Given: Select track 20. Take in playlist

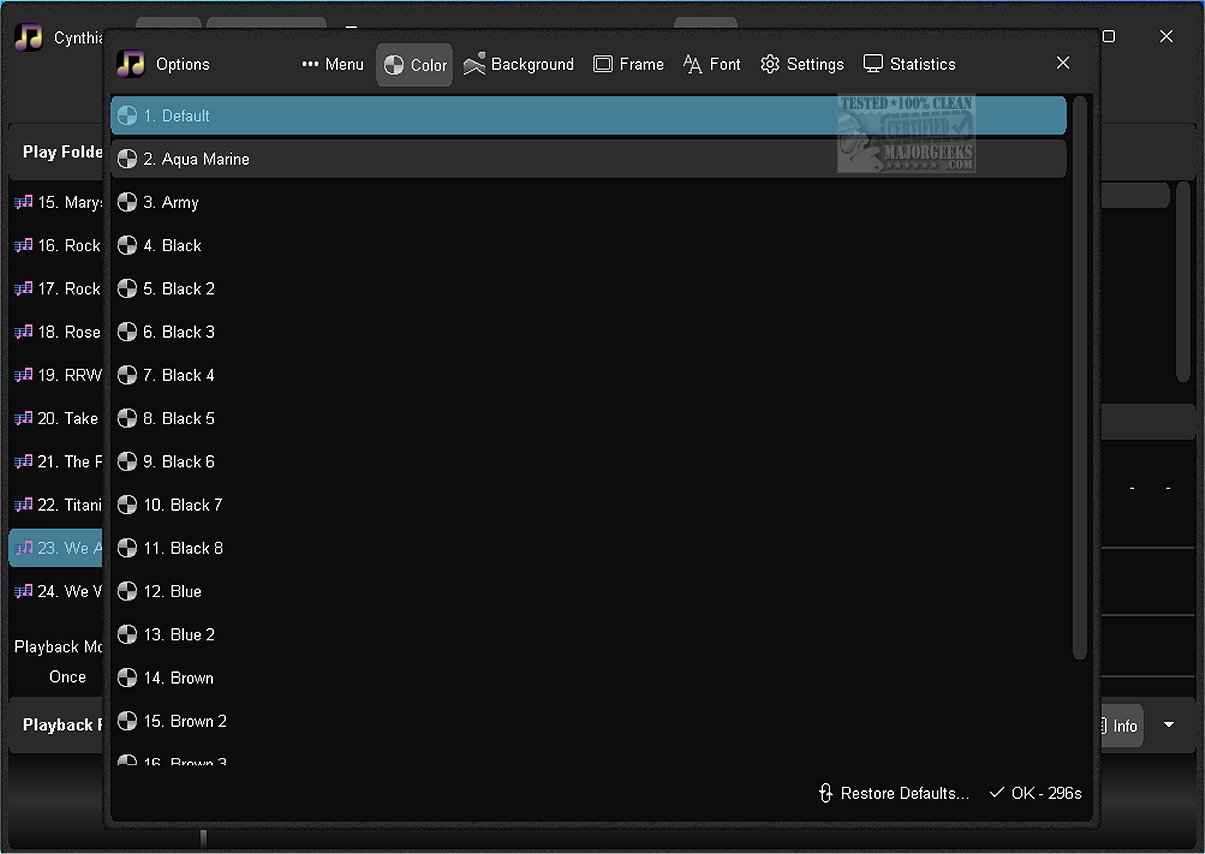Looking at the screenshot, I should tap(58, 418).
